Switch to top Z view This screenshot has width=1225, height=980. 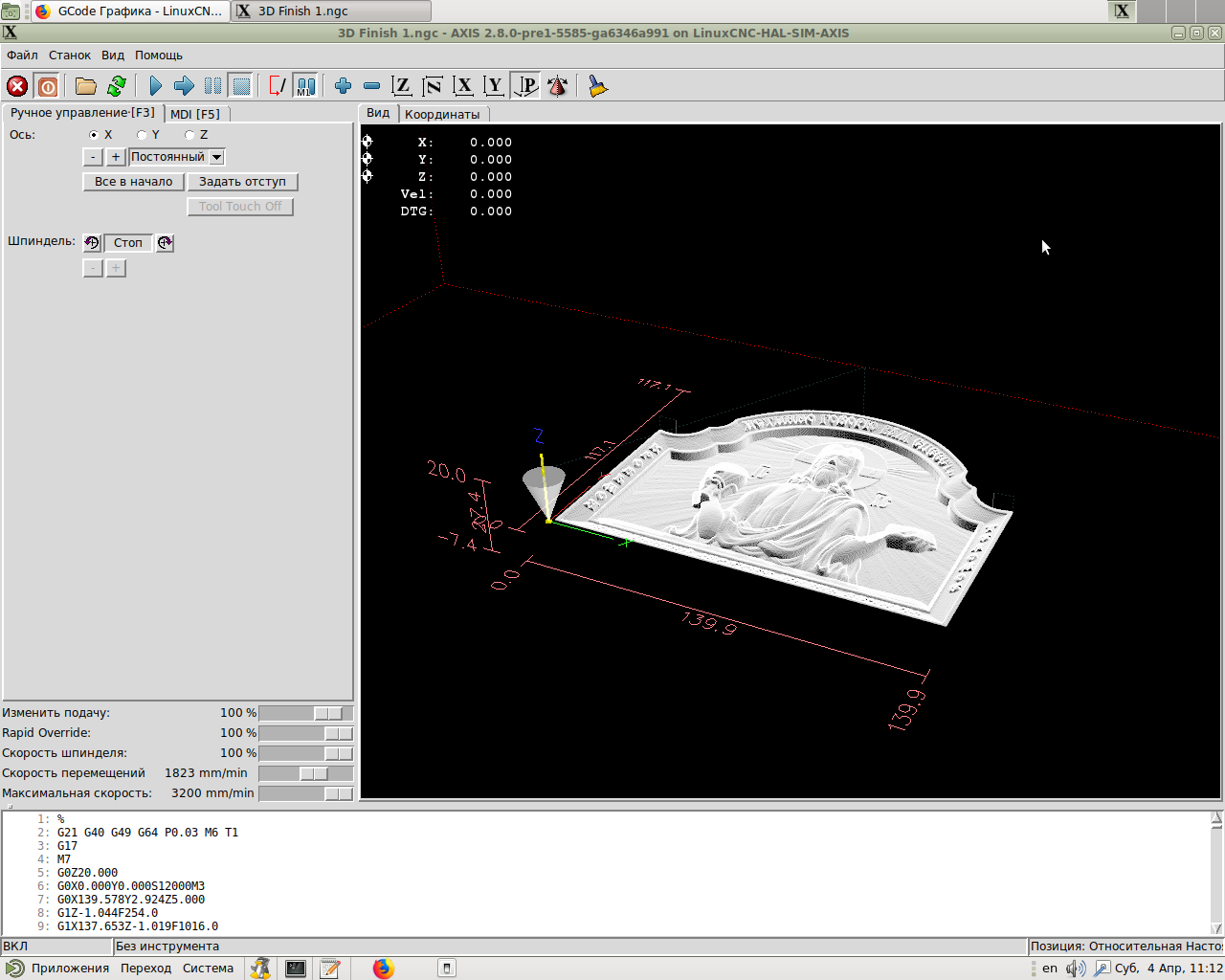click(402, 86)
